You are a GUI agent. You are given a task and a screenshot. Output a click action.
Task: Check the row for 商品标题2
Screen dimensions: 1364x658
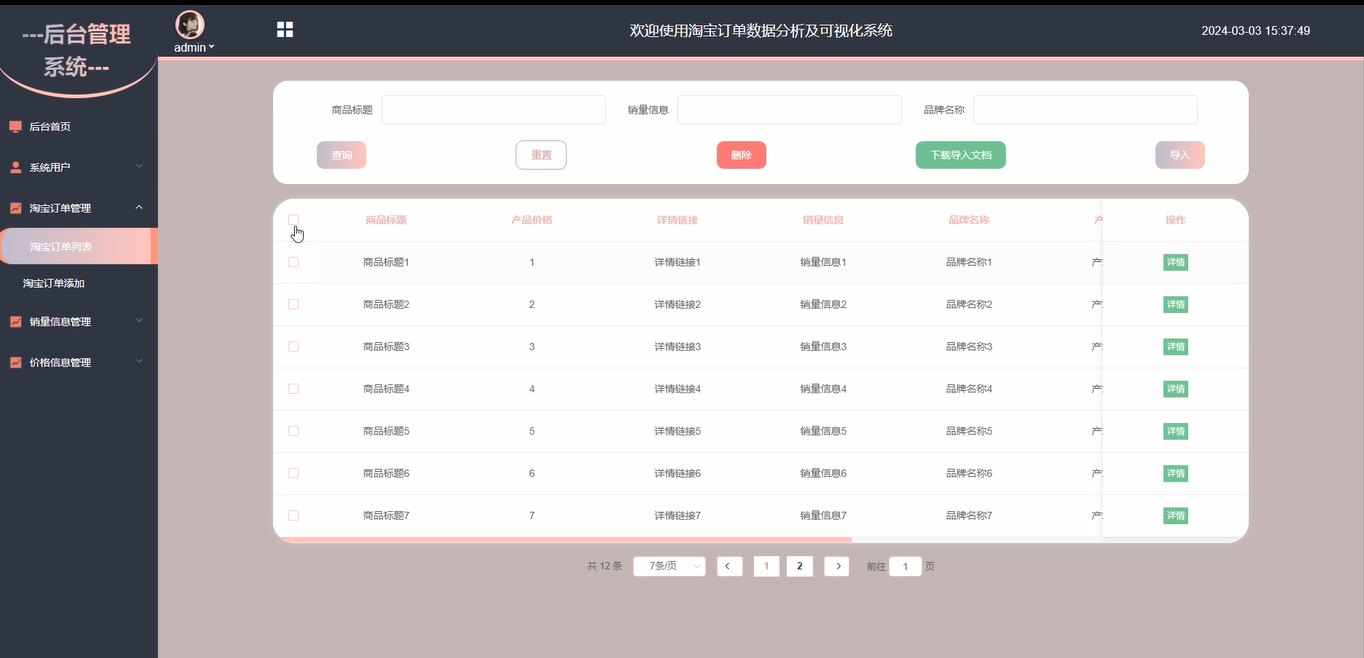[x=293, y=304]
